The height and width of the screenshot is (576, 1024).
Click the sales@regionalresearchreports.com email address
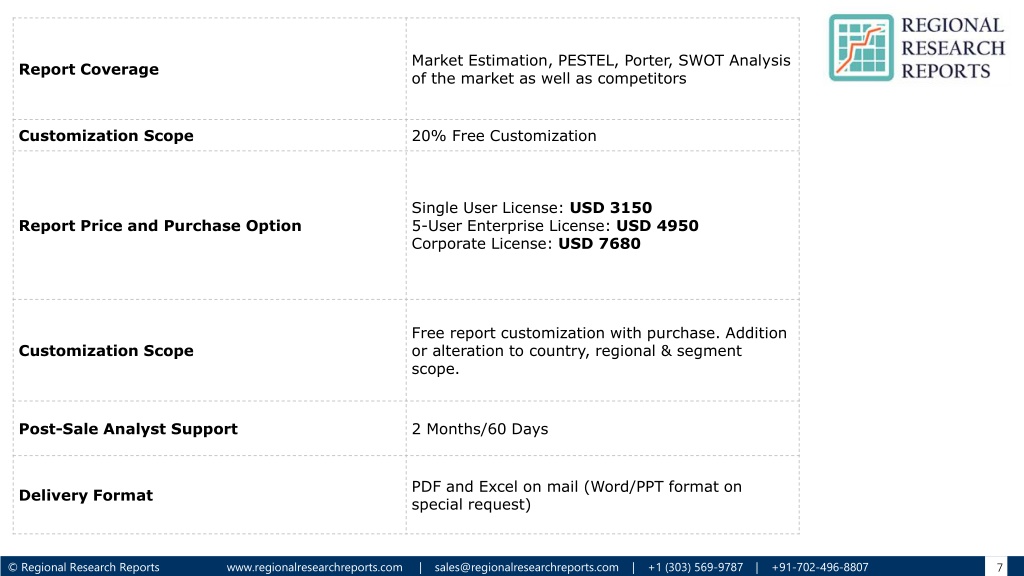click(x=526, y=568)
